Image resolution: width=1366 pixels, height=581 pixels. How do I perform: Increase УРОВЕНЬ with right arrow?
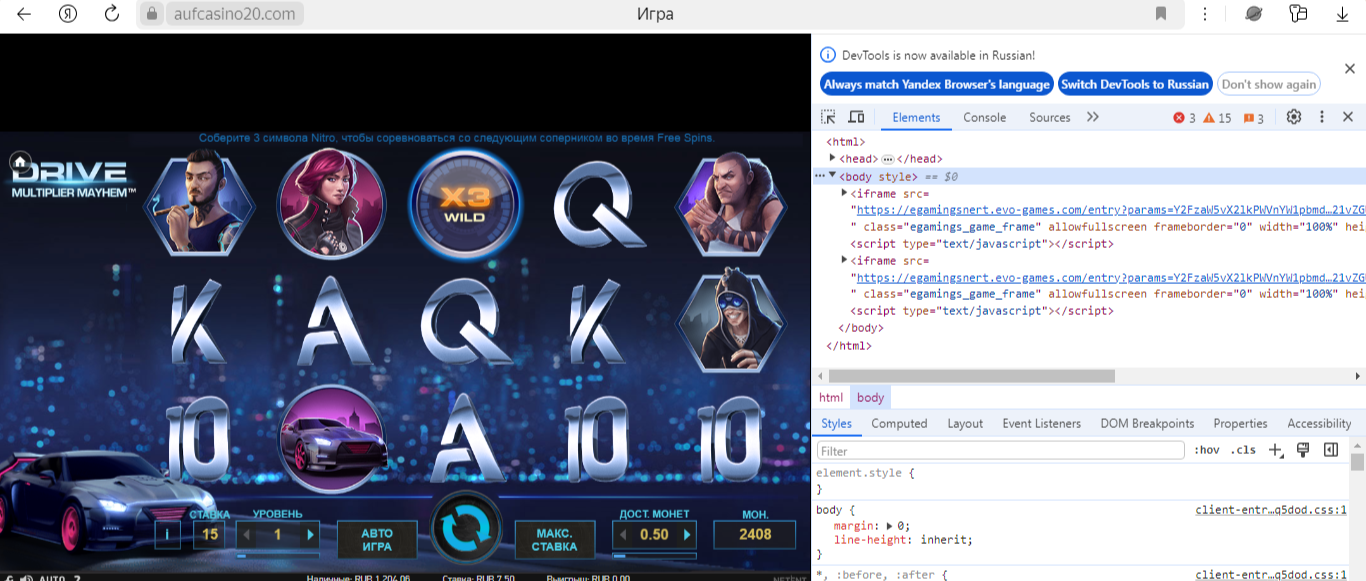pyautogui.click(x=310, y=535)
